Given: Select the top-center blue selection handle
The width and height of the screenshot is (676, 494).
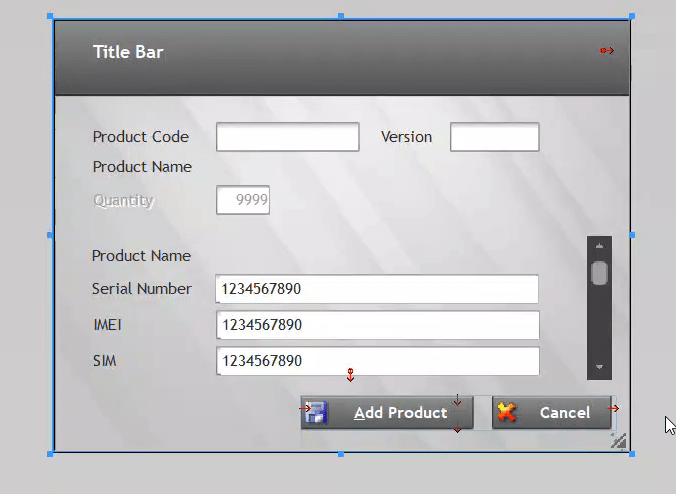Looking at the screenshot, I should pyautogui.click(x=341, y=17).
